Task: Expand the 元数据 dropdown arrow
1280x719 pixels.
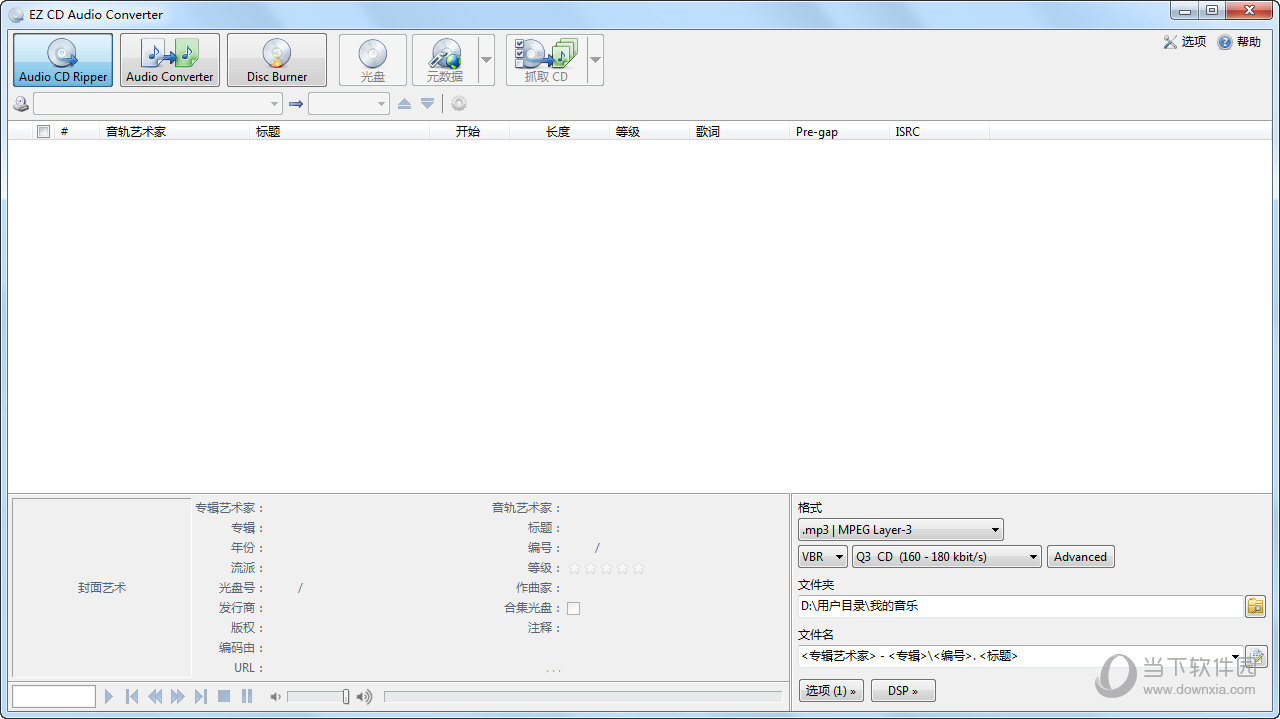Action: (487, 60)
